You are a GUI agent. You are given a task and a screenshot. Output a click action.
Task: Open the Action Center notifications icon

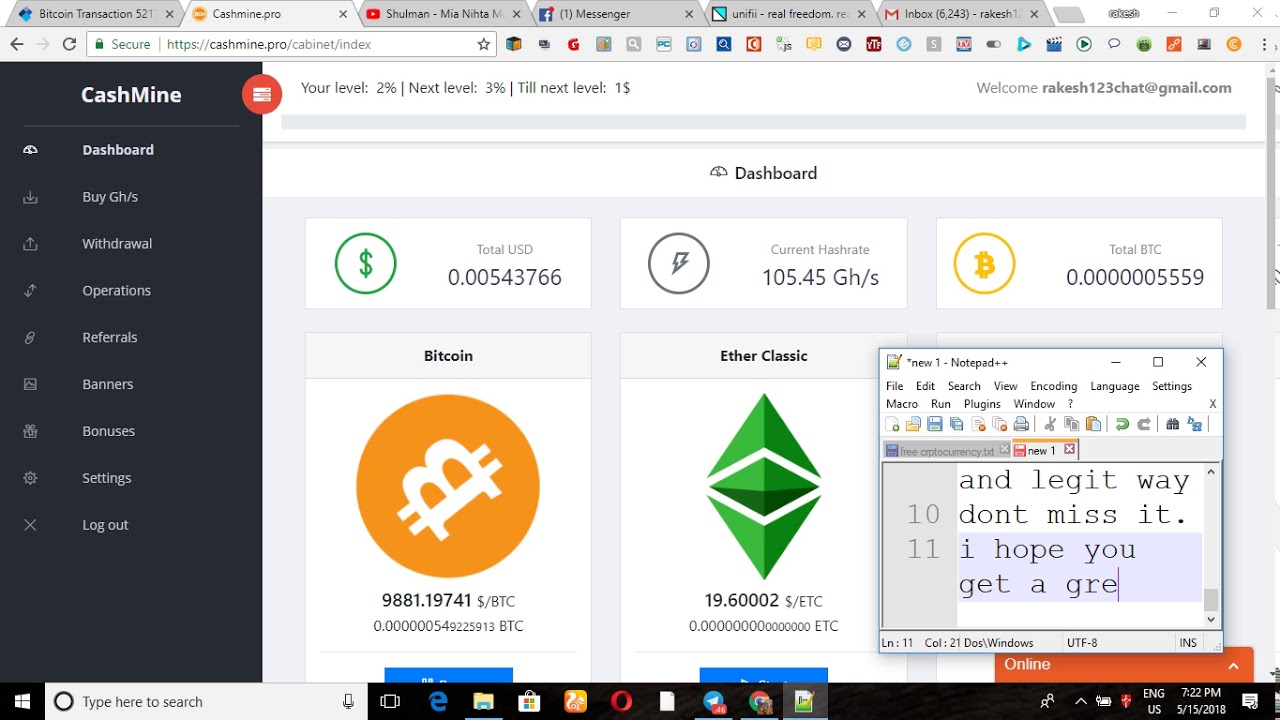click(1250, 701)
